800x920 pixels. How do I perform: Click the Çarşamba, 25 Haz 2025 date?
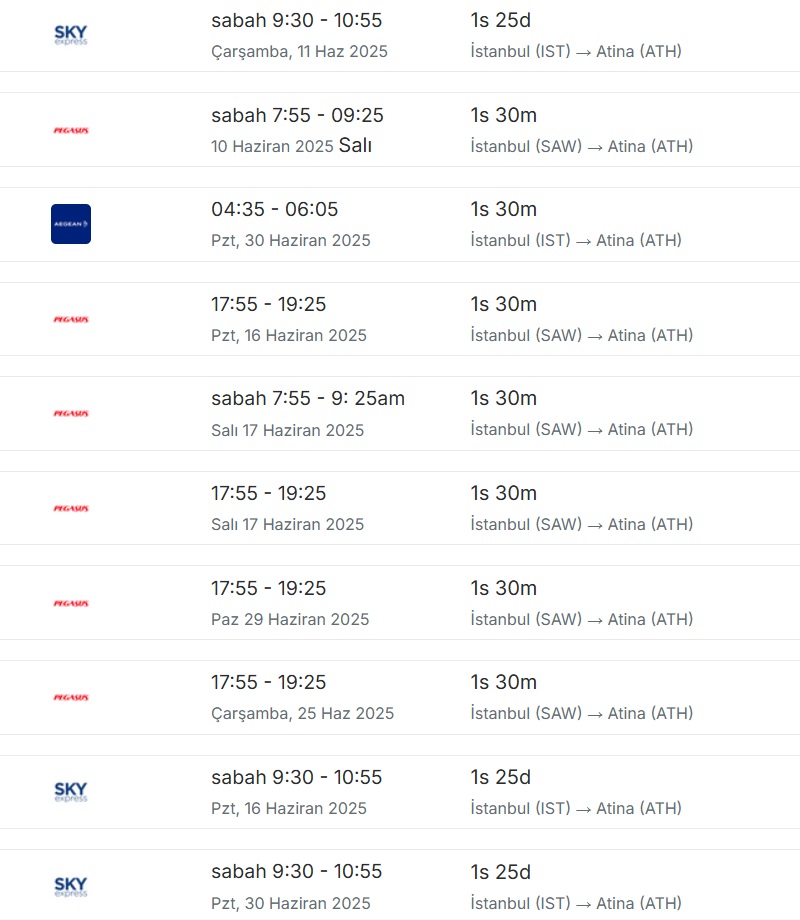tap(302, 713)
